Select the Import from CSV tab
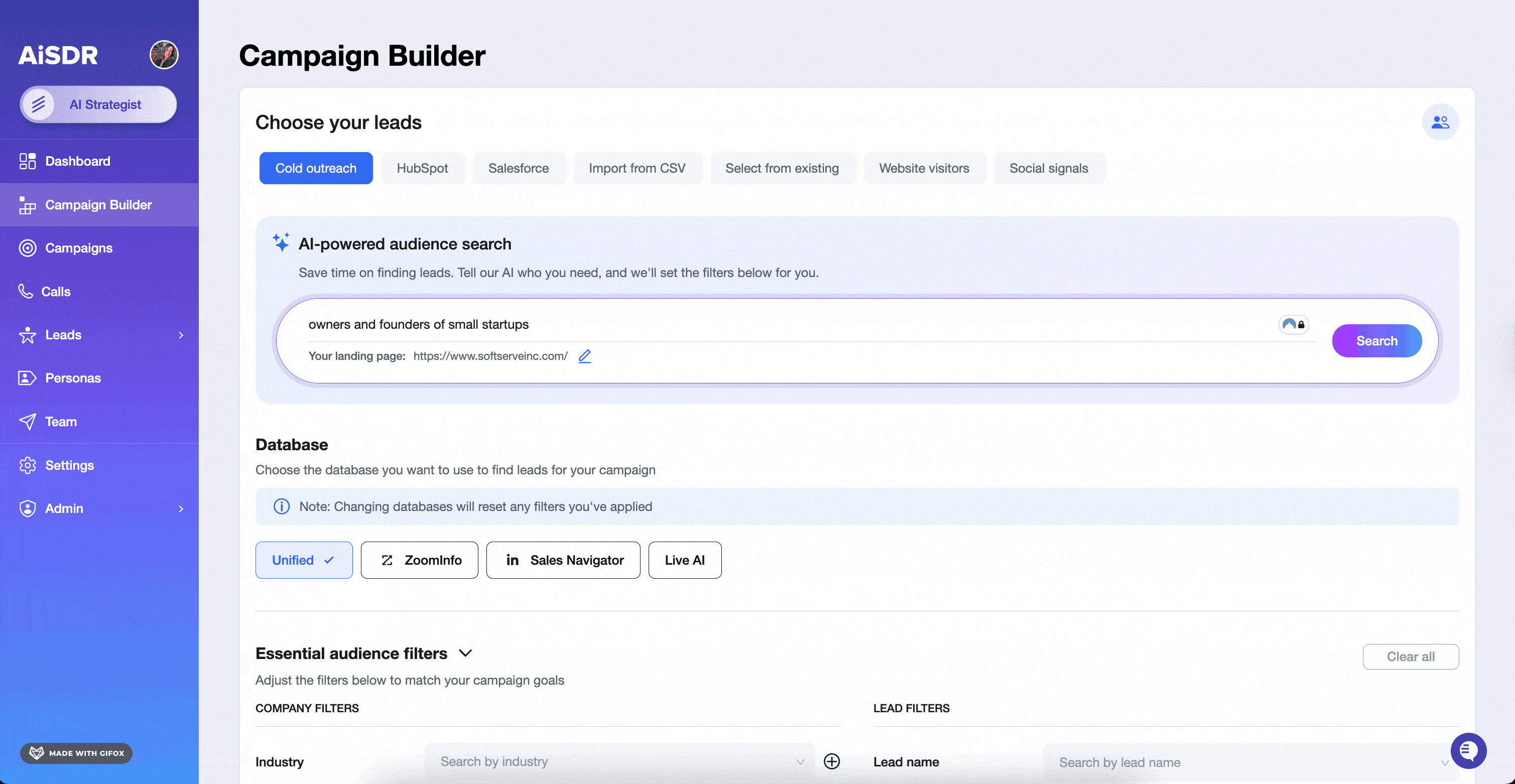The image size is (1515, 784). 637,168
